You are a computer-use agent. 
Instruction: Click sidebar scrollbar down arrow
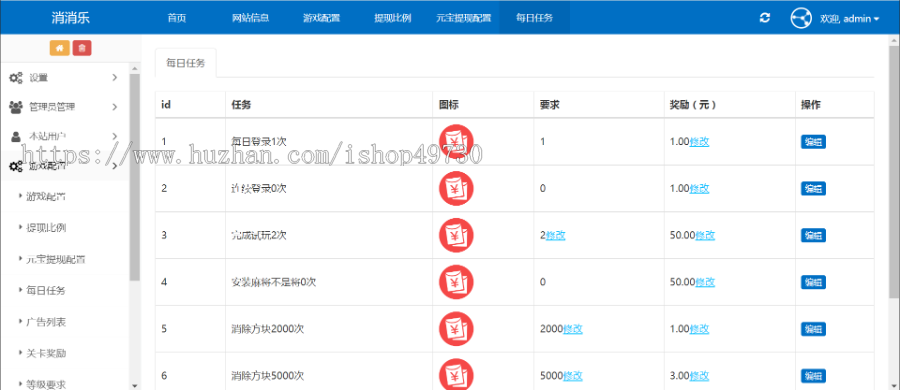135,385
